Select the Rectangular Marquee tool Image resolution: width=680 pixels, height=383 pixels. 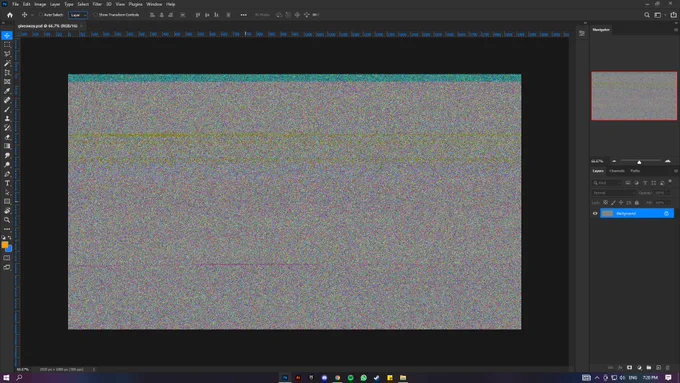(x=7, y=45)
